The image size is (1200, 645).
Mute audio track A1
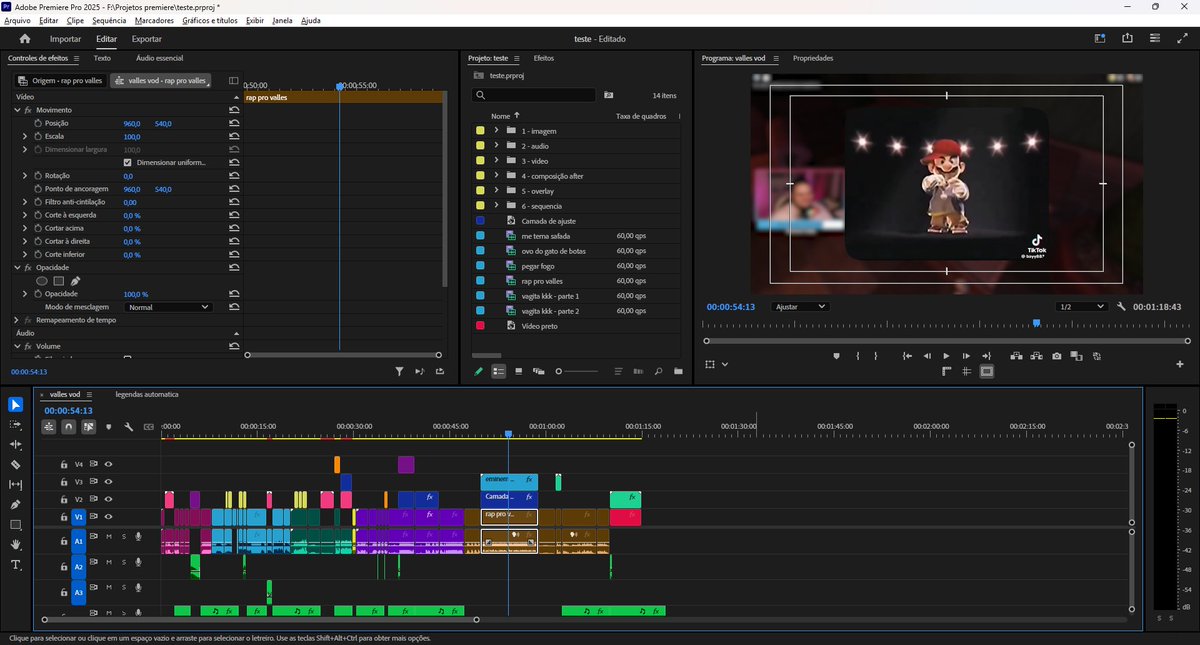click(x=108, y=537)
